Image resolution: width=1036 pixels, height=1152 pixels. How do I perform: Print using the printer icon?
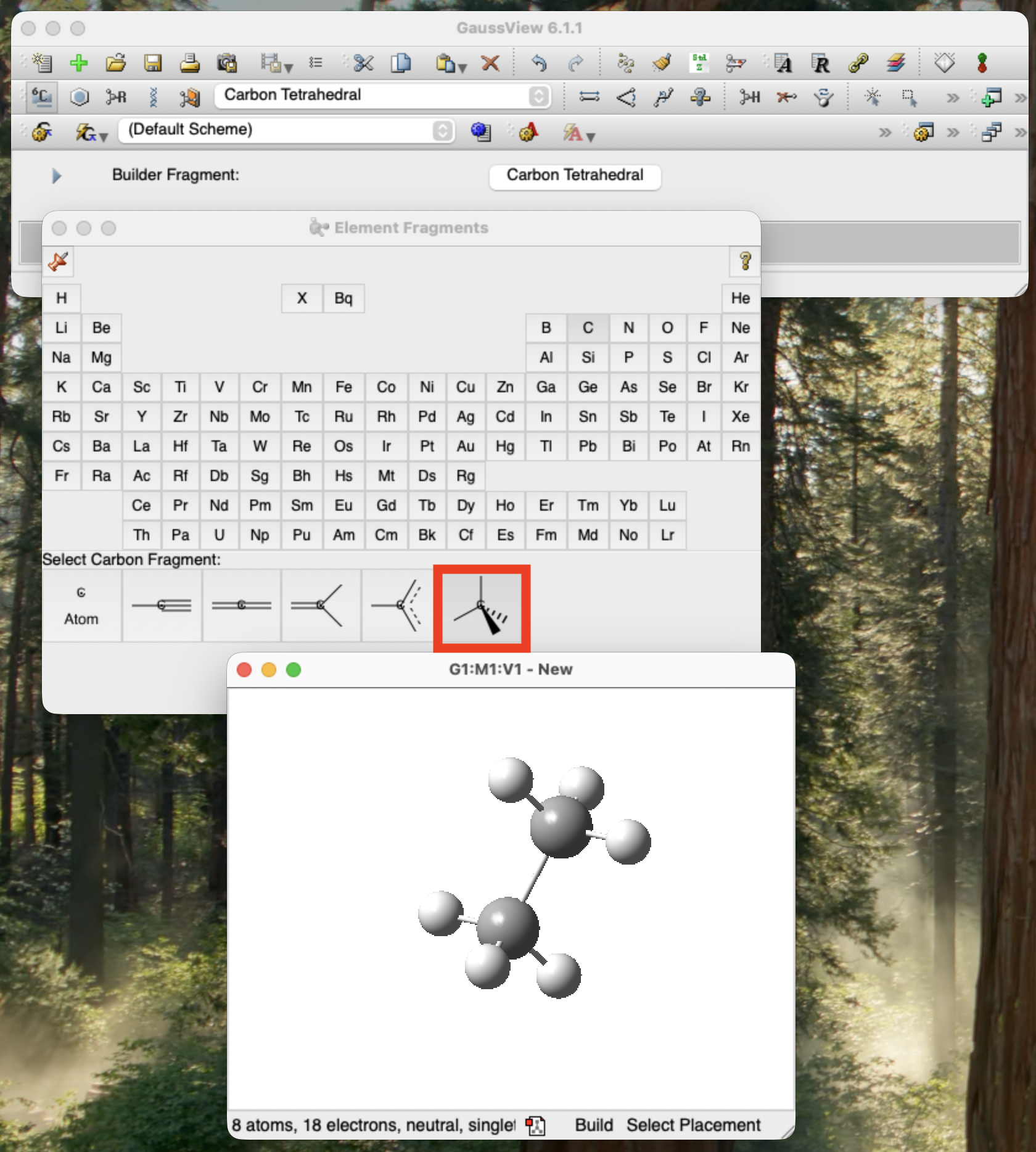point(190,63)
